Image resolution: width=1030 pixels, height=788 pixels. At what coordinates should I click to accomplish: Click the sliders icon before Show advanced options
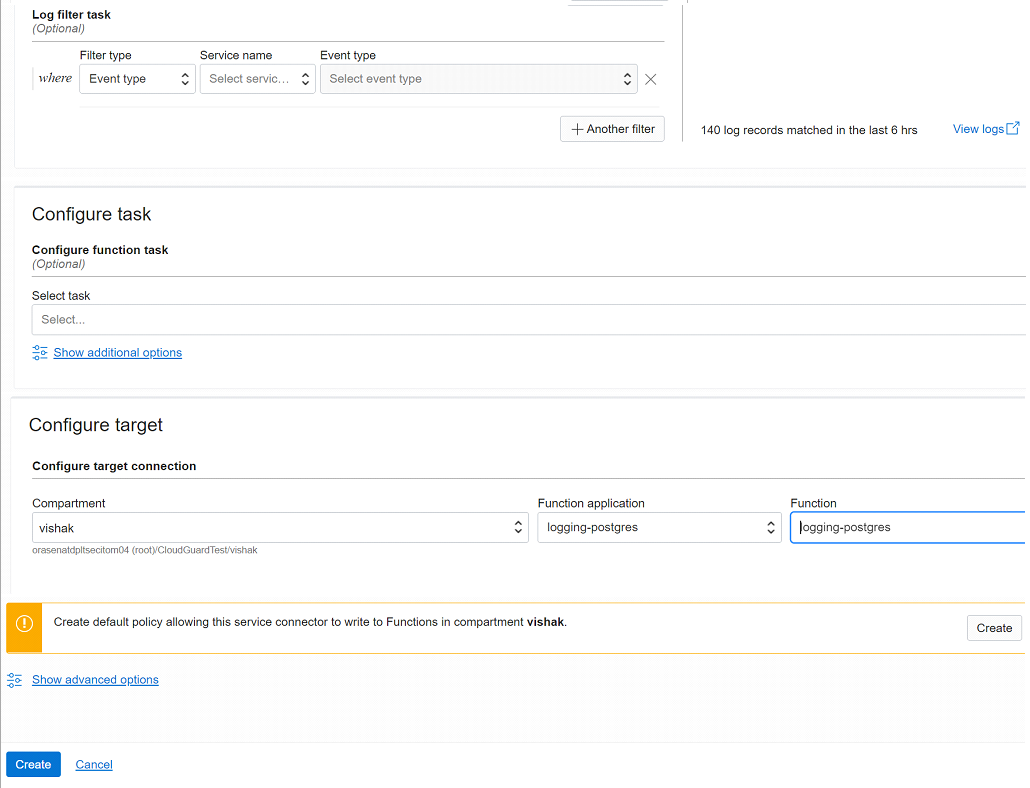pyautogui.click(x=15, y=679)
